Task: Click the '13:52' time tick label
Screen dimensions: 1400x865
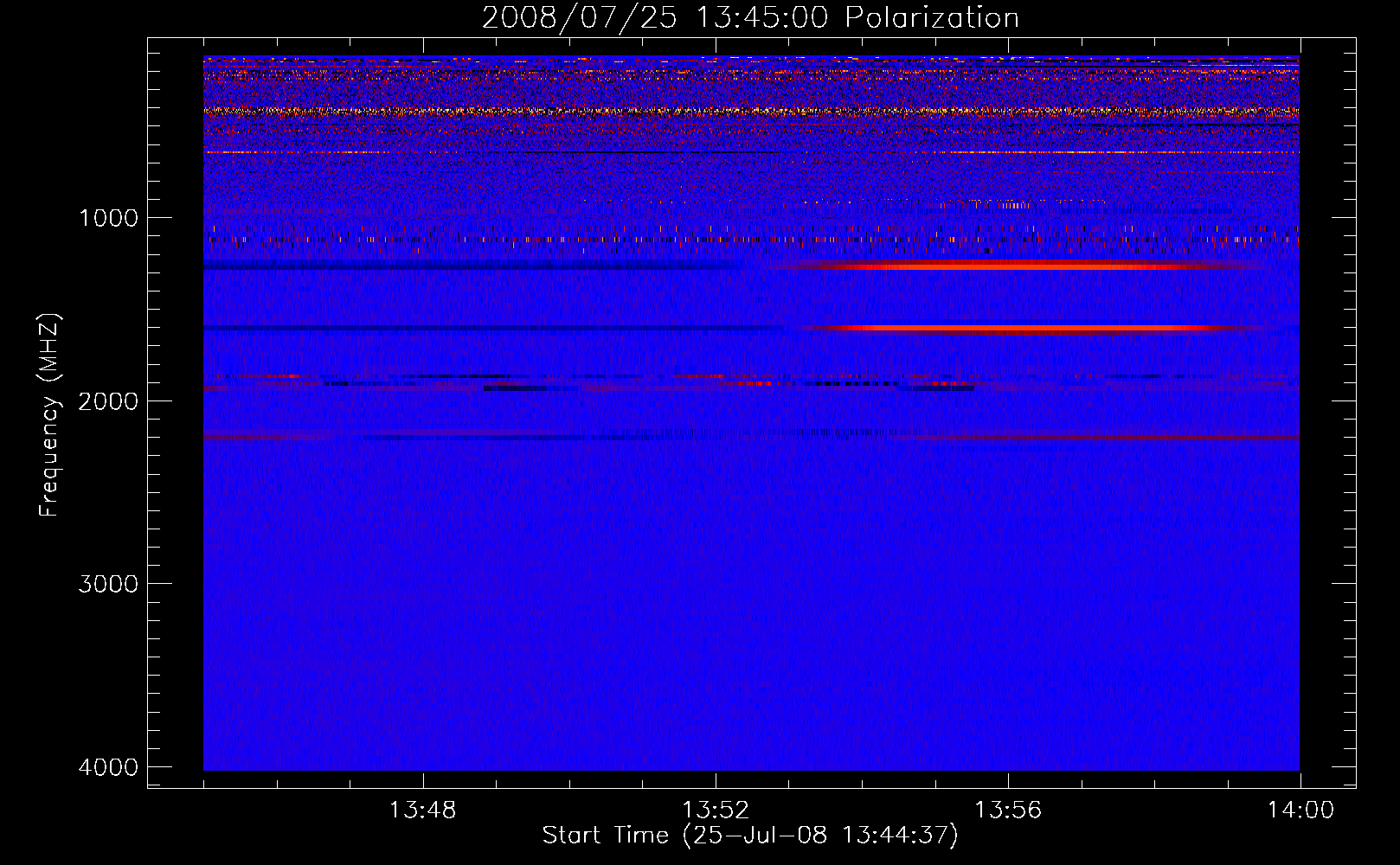Action: pyautogui.click(x=715, y=811)
